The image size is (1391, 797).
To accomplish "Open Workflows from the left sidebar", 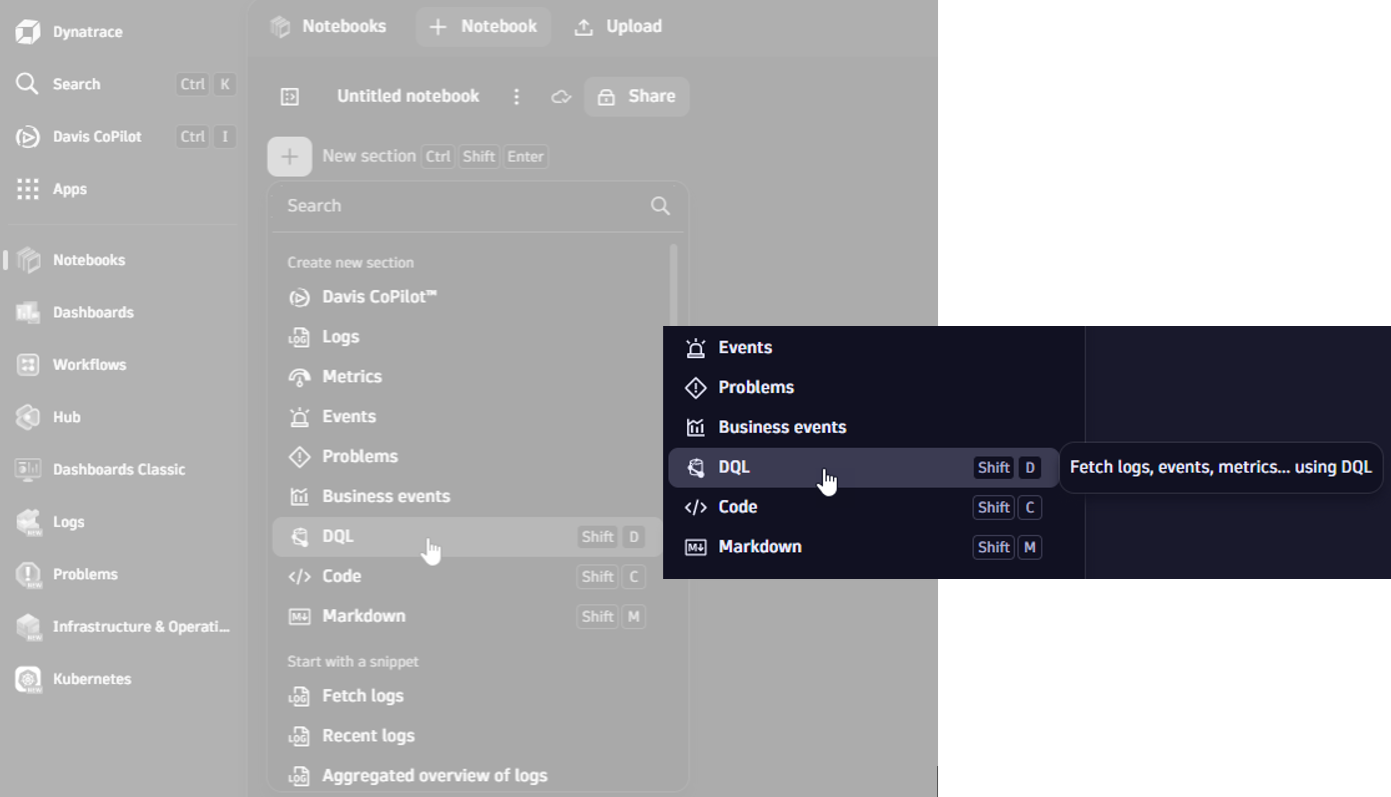I will pyautogui.click(x=89, y=365).
